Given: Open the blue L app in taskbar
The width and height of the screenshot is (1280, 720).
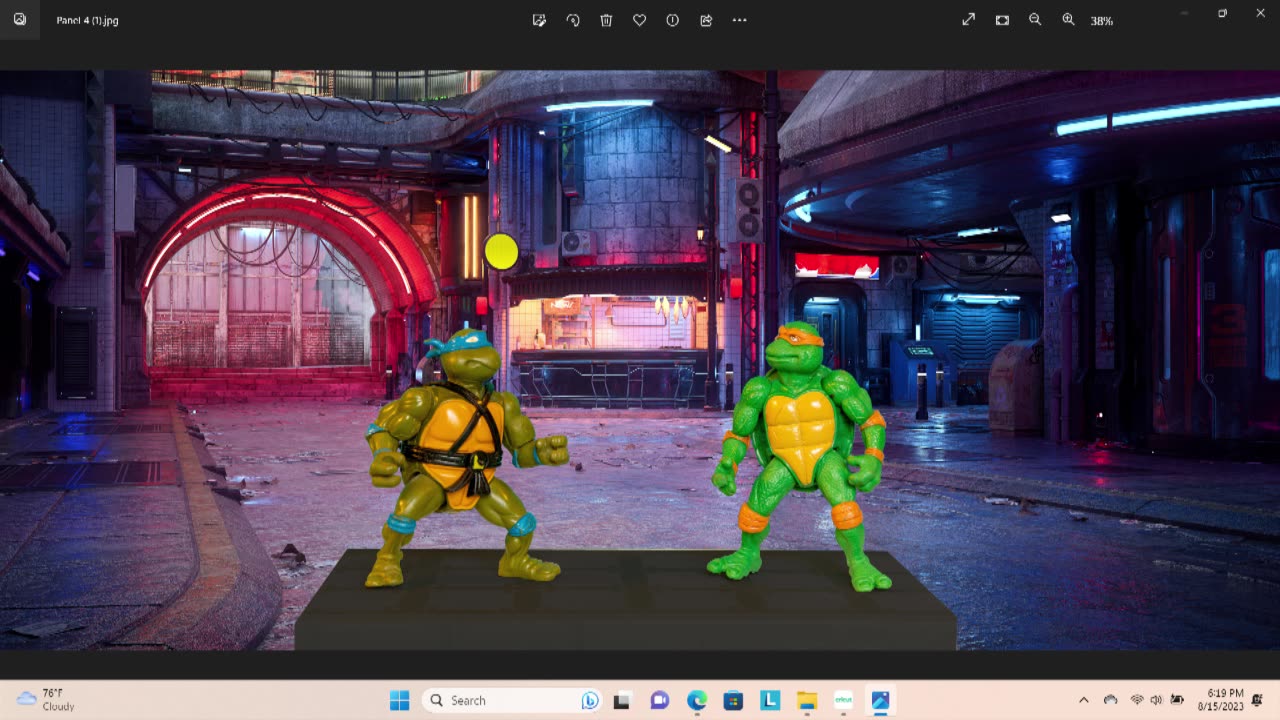Looking at the screenshot, I should click(770, 701).
